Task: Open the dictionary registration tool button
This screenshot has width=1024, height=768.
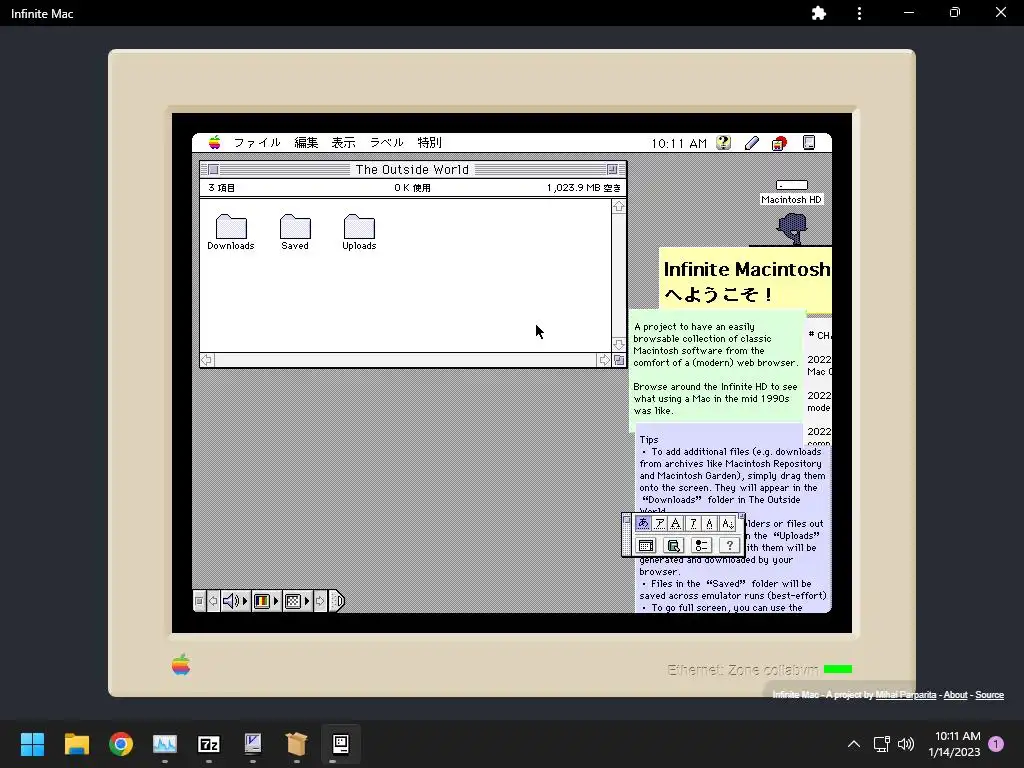Action: (673, 545)
